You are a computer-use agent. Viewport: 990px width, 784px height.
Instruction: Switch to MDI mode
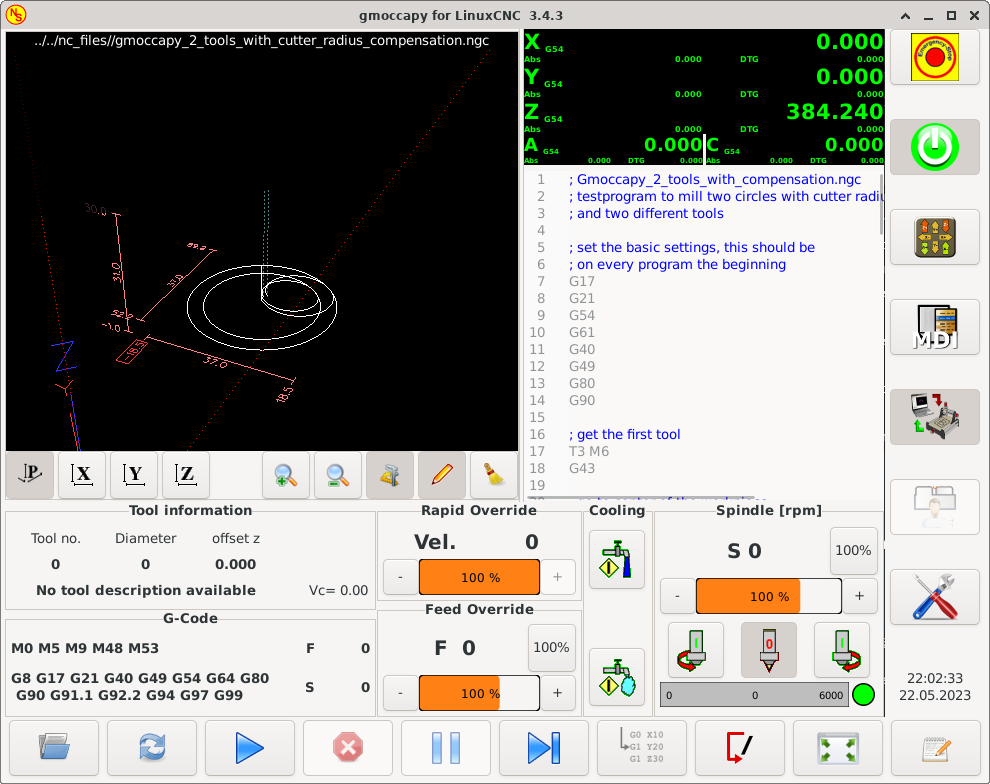coord(934,327)
